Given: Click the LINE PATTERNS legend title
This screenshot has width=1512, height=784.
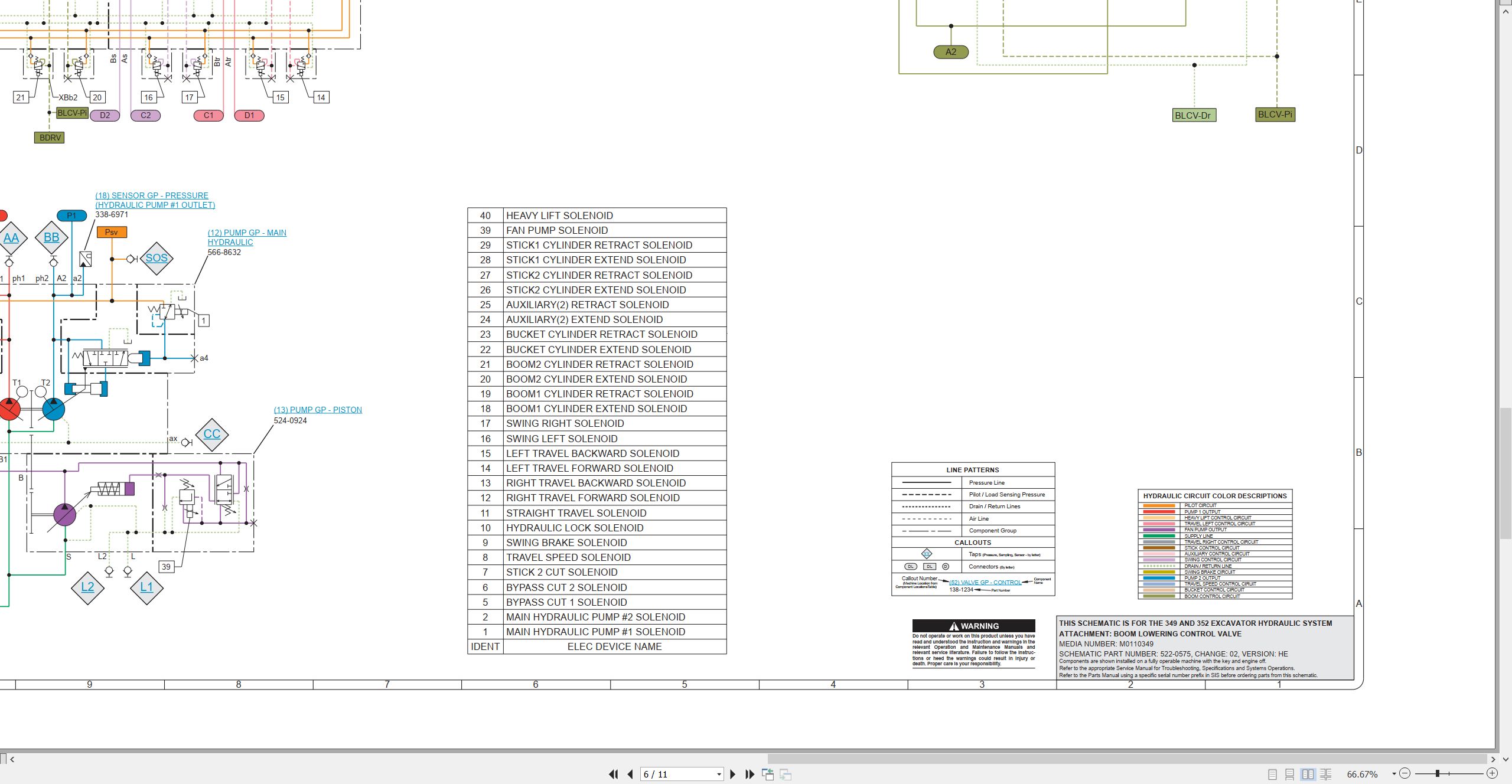Looking at the screenshot, I should point(973,470).
